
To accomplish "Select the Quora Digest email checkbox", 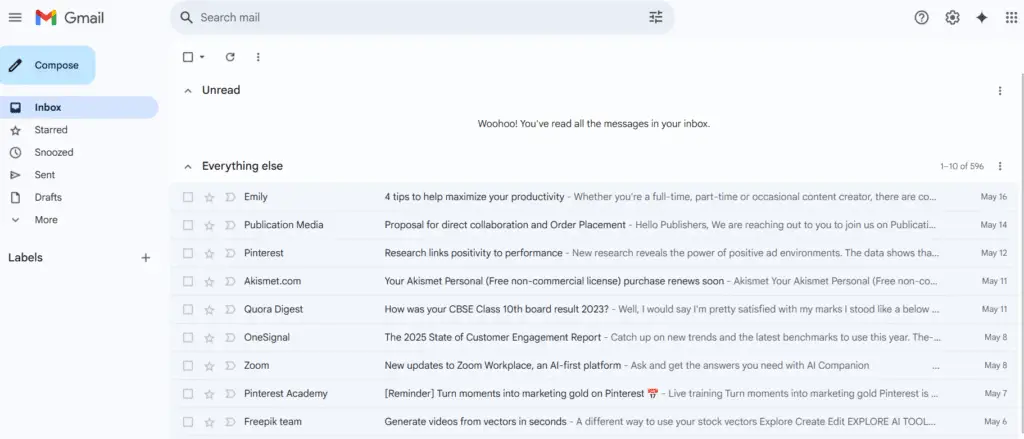I will [x=188, y=309].
